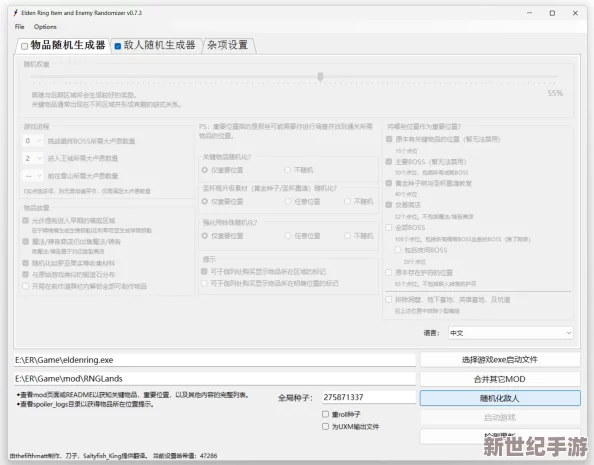594x465 pixels.
Task: Click the randomizer app icon in title bar
Action: pyautogui.click(x=16, y=13)
